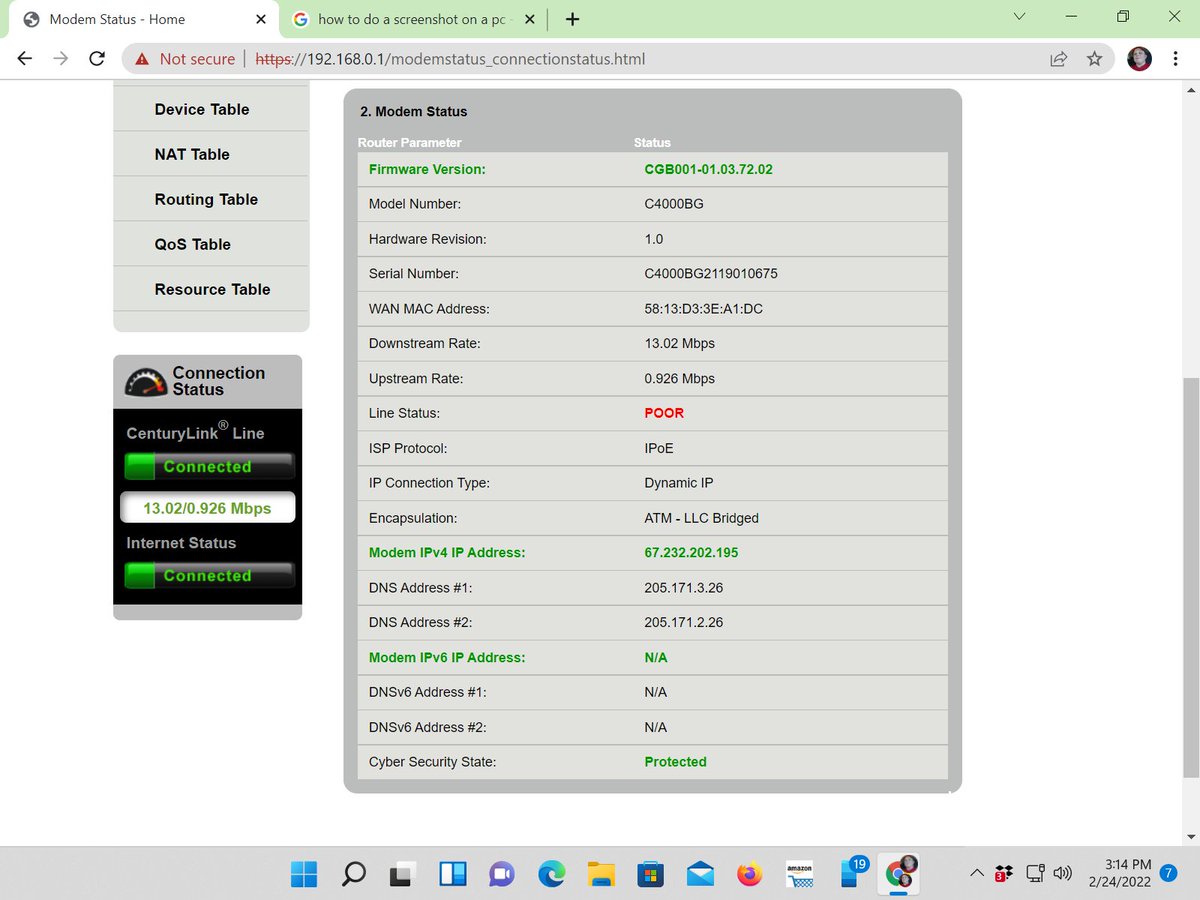This screenshot has height=900, width=1200.
Task: Click the 2. Modem Status heading
Action: tap(414, 111)
